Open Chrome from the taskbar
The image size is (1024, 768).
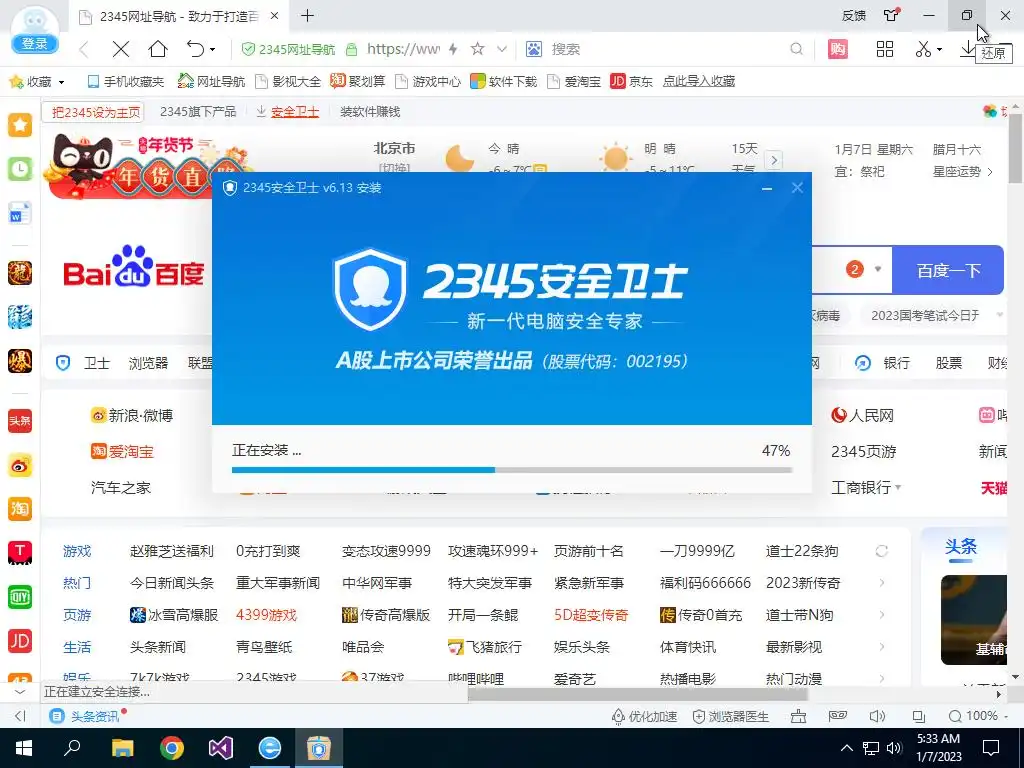(172, 748)
